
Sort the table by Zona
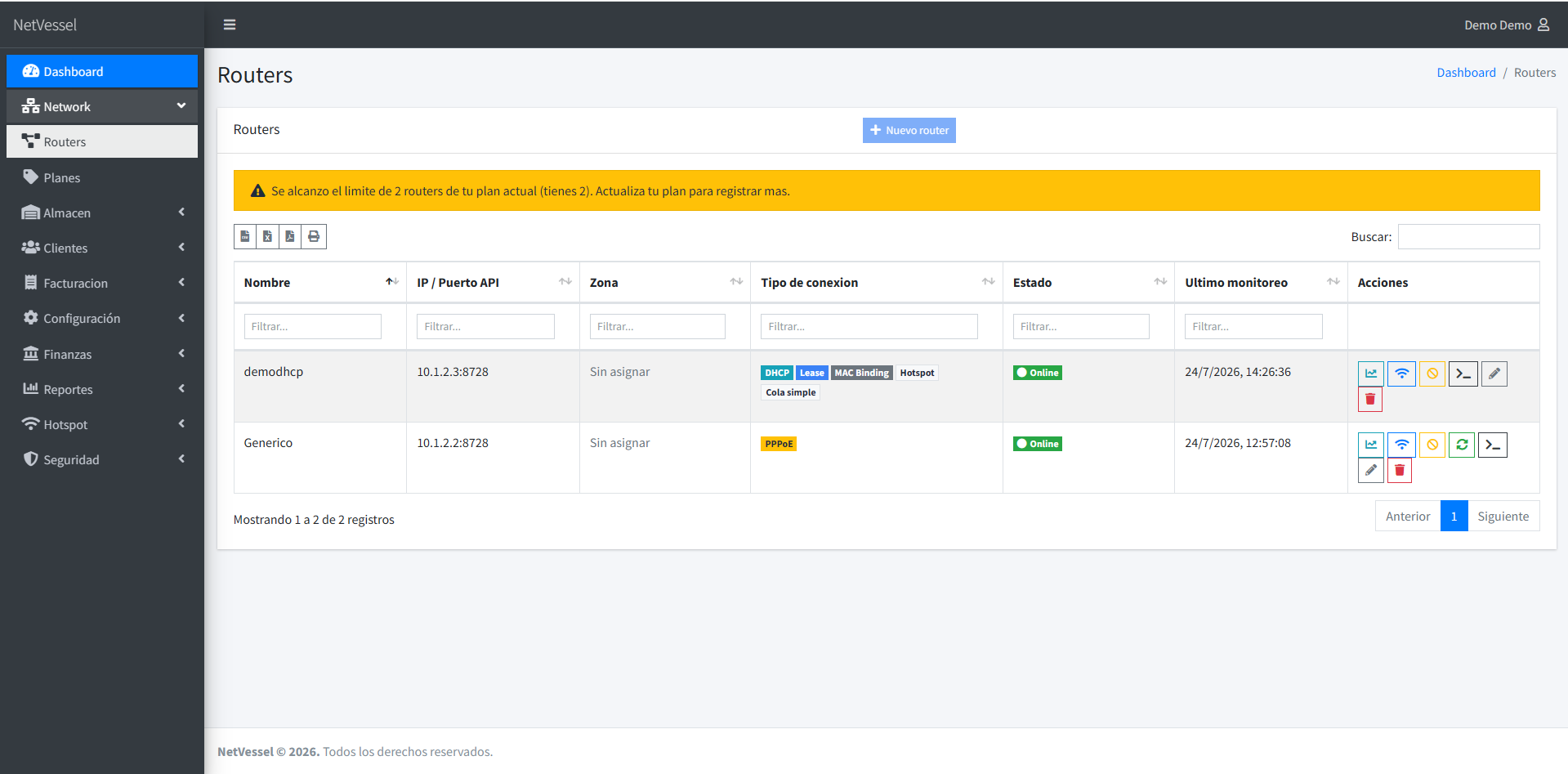click(665, 282)
